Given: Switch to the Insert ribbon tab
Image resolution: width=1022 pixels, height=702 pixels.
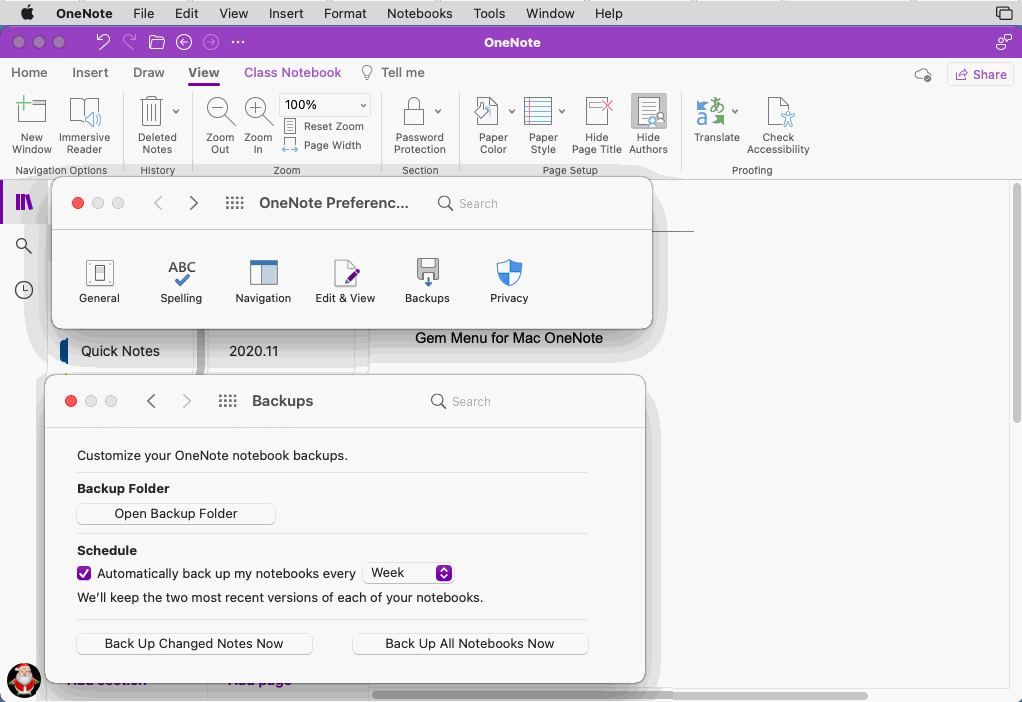Looking at the screenshot, I should point(91,72).
